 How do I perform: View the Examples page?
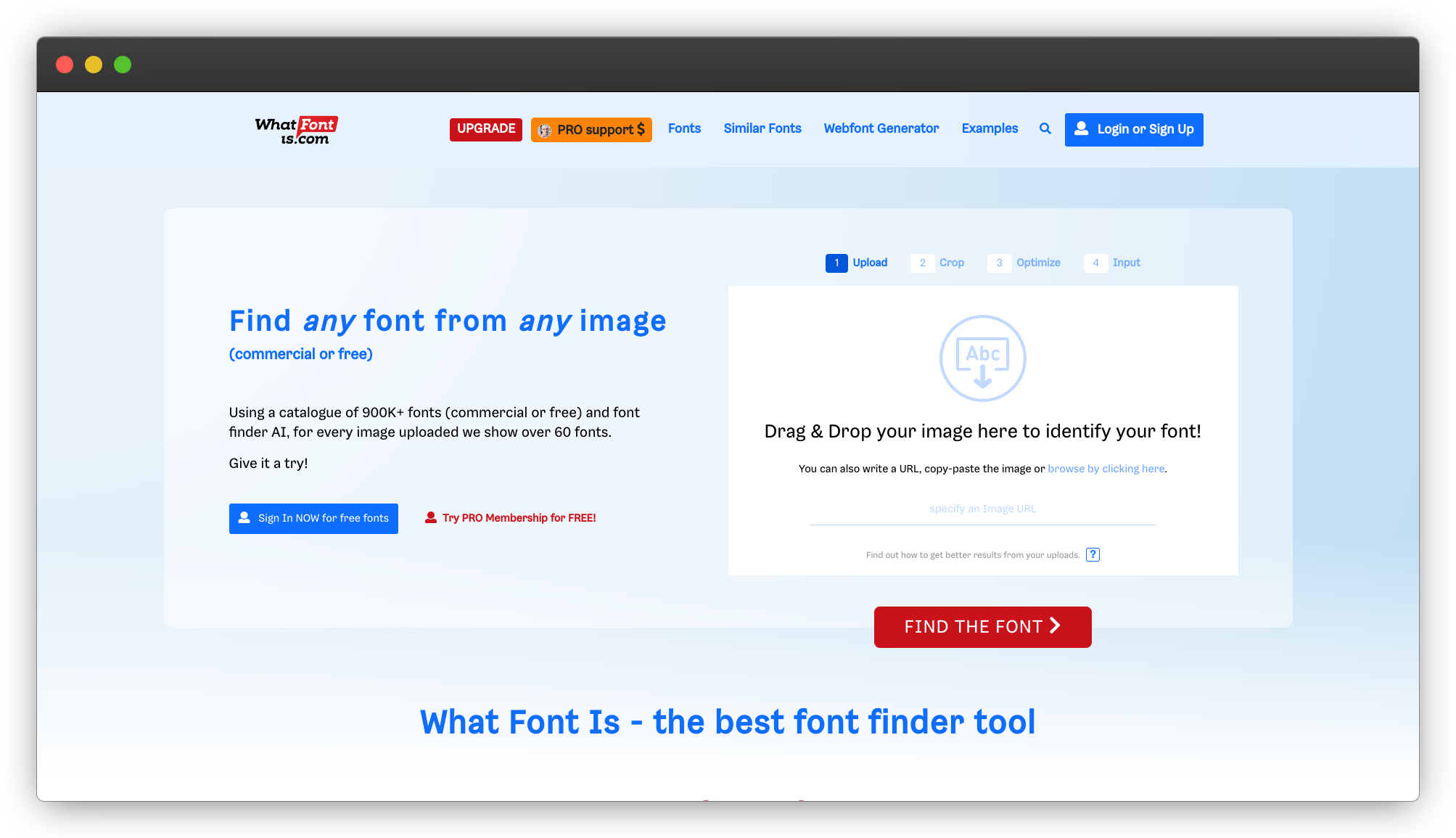990,128
